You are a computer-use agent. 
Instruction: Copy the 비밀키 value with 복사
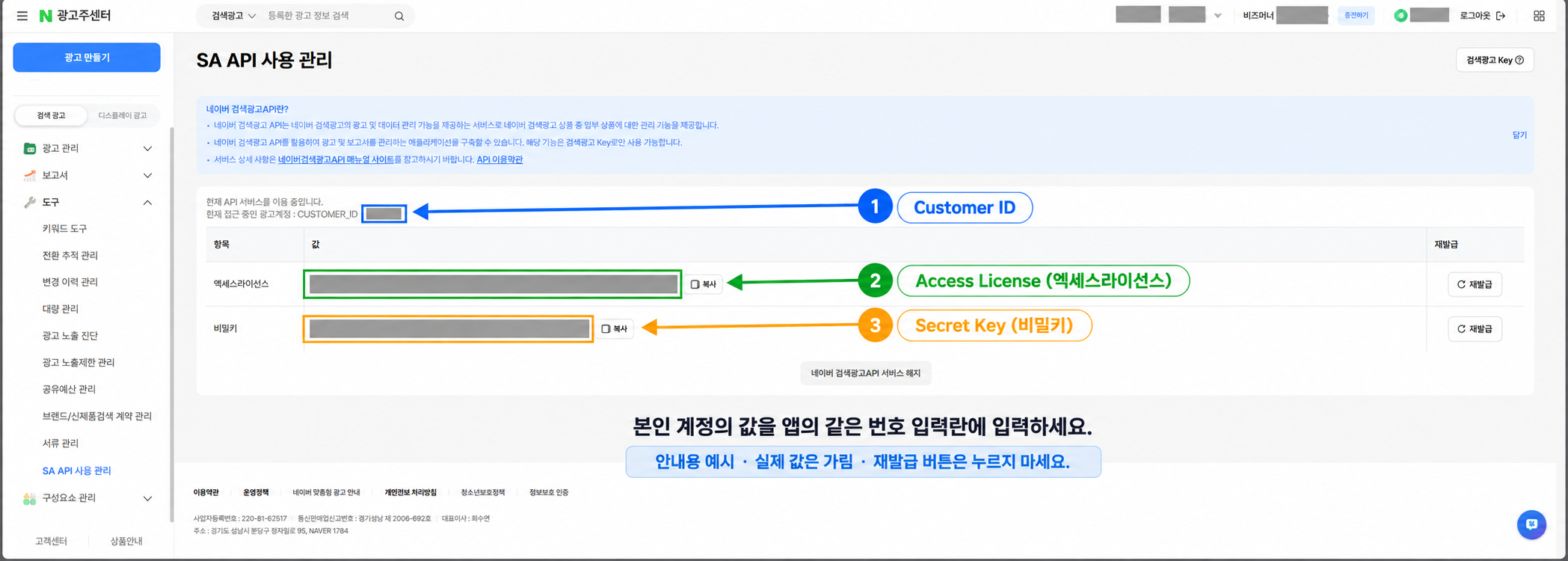click(x=615, y=328)
